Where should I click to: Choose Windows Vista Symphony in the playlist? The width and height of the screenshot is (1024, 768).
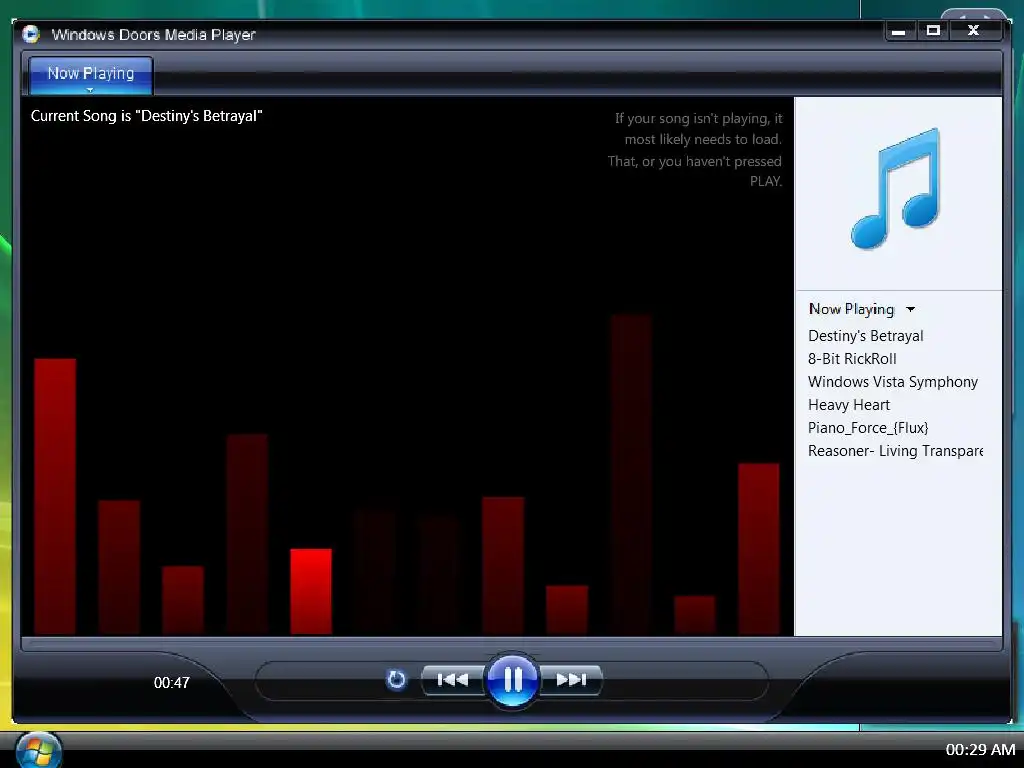point(892,381)
